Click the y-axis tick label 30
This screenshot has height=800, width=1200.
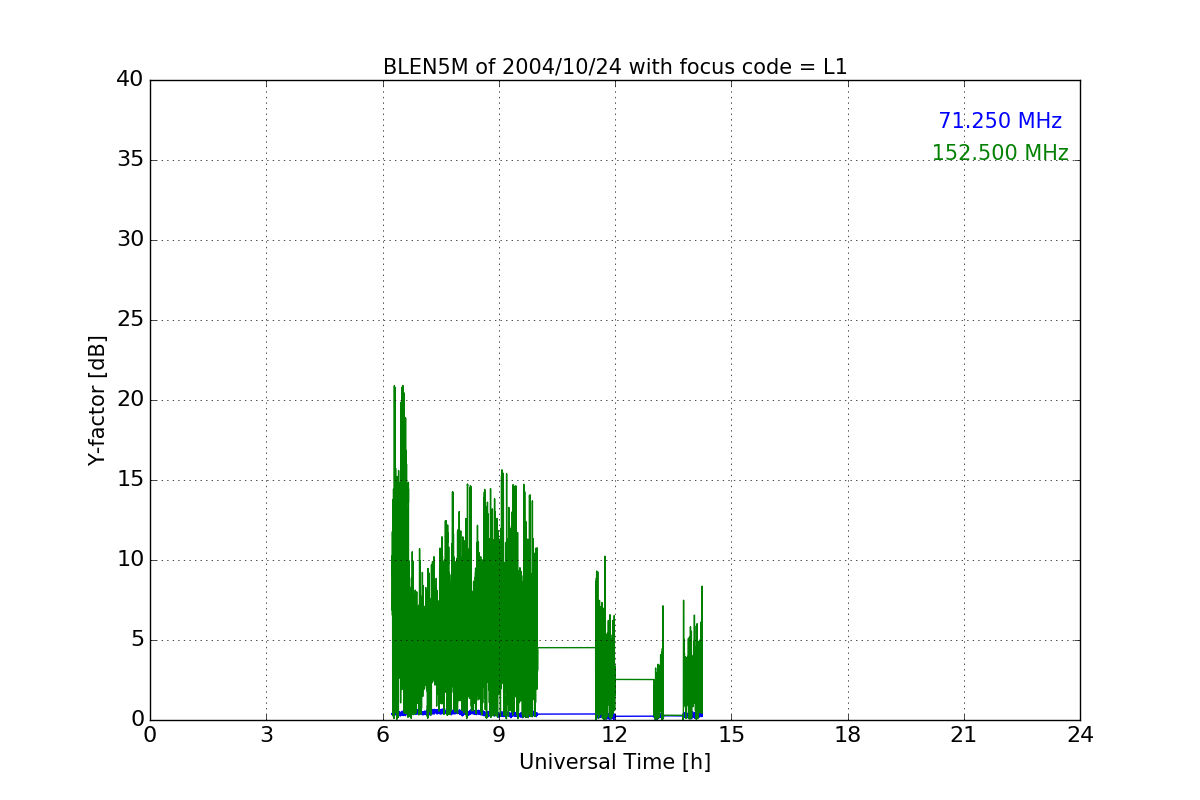(x=129, y=240)
